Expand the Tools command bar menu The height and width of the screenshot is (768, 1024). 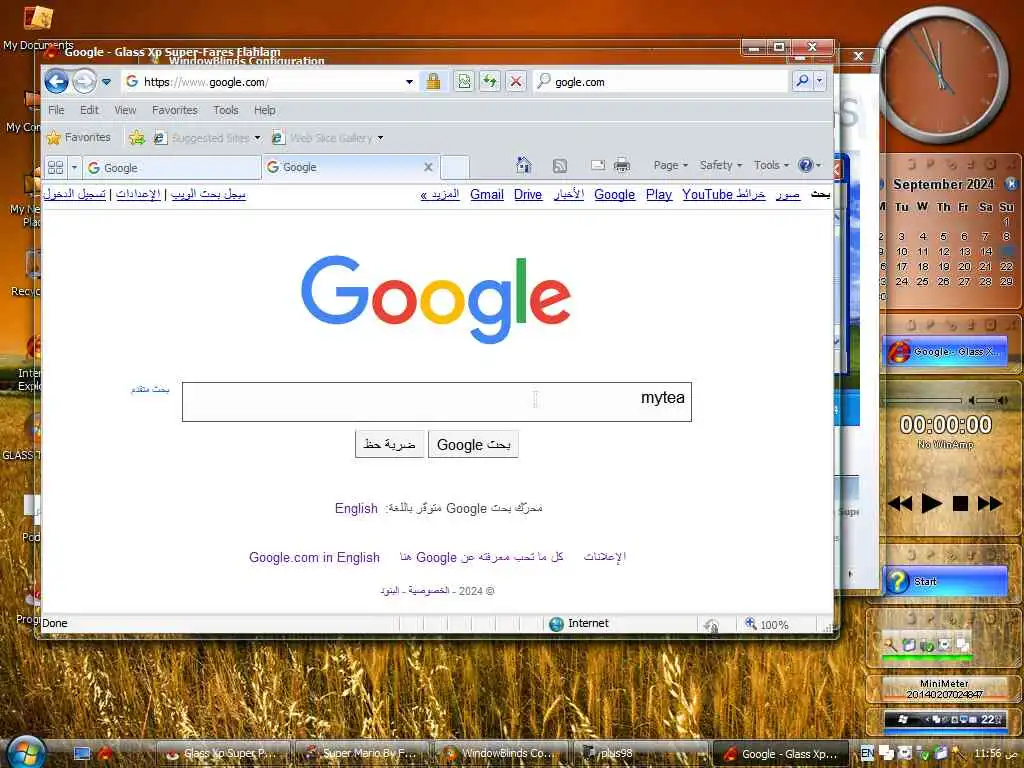pyautogui.click(x=771, y=165)
